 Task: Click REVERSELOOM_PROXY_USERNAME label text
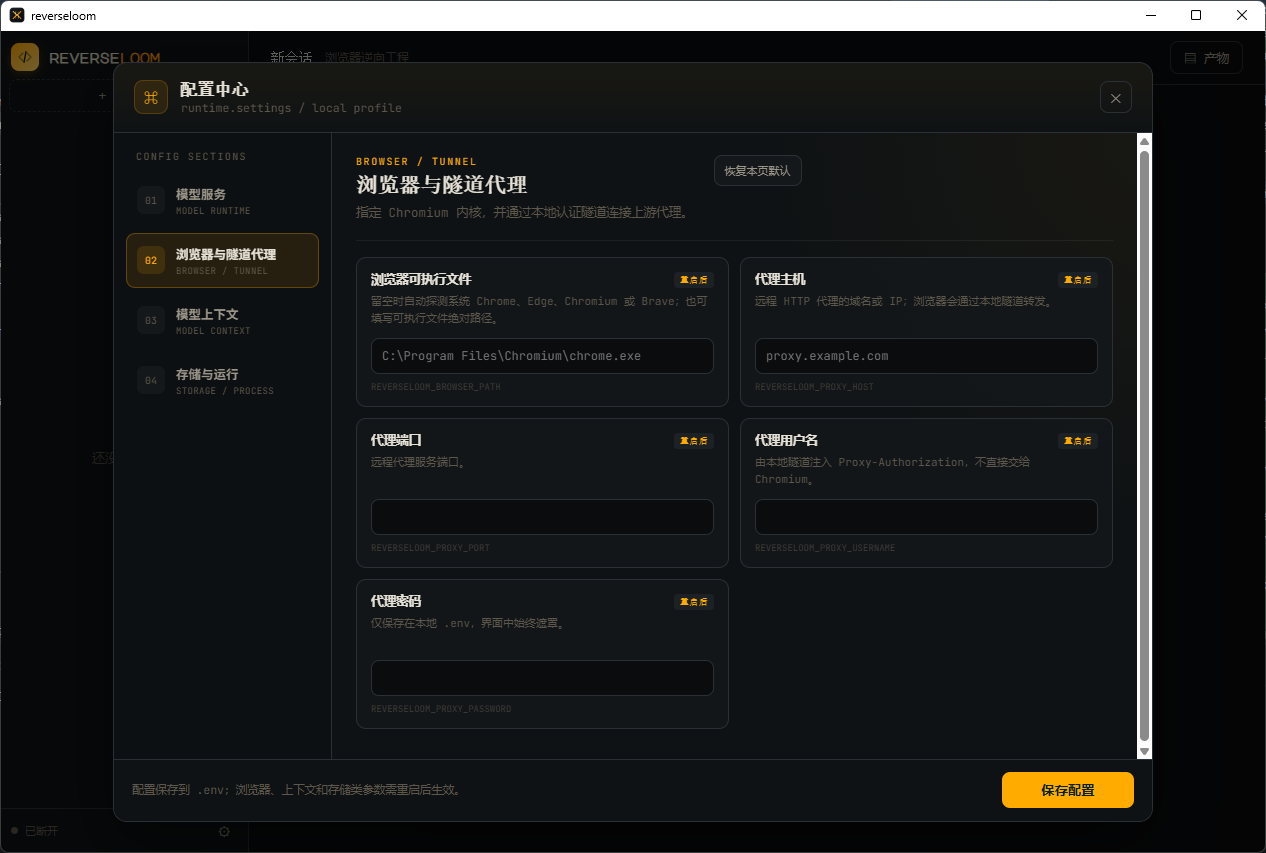click(825, 548)
